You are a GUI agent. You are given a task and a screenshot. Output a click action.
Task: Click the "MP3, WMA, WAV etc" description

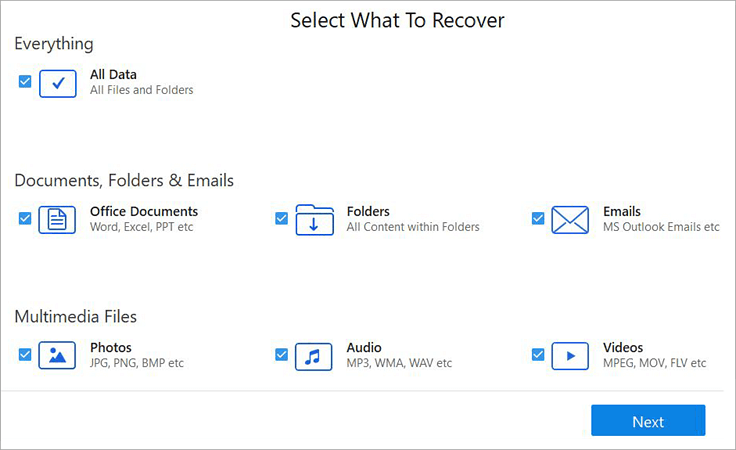[399, 363]
